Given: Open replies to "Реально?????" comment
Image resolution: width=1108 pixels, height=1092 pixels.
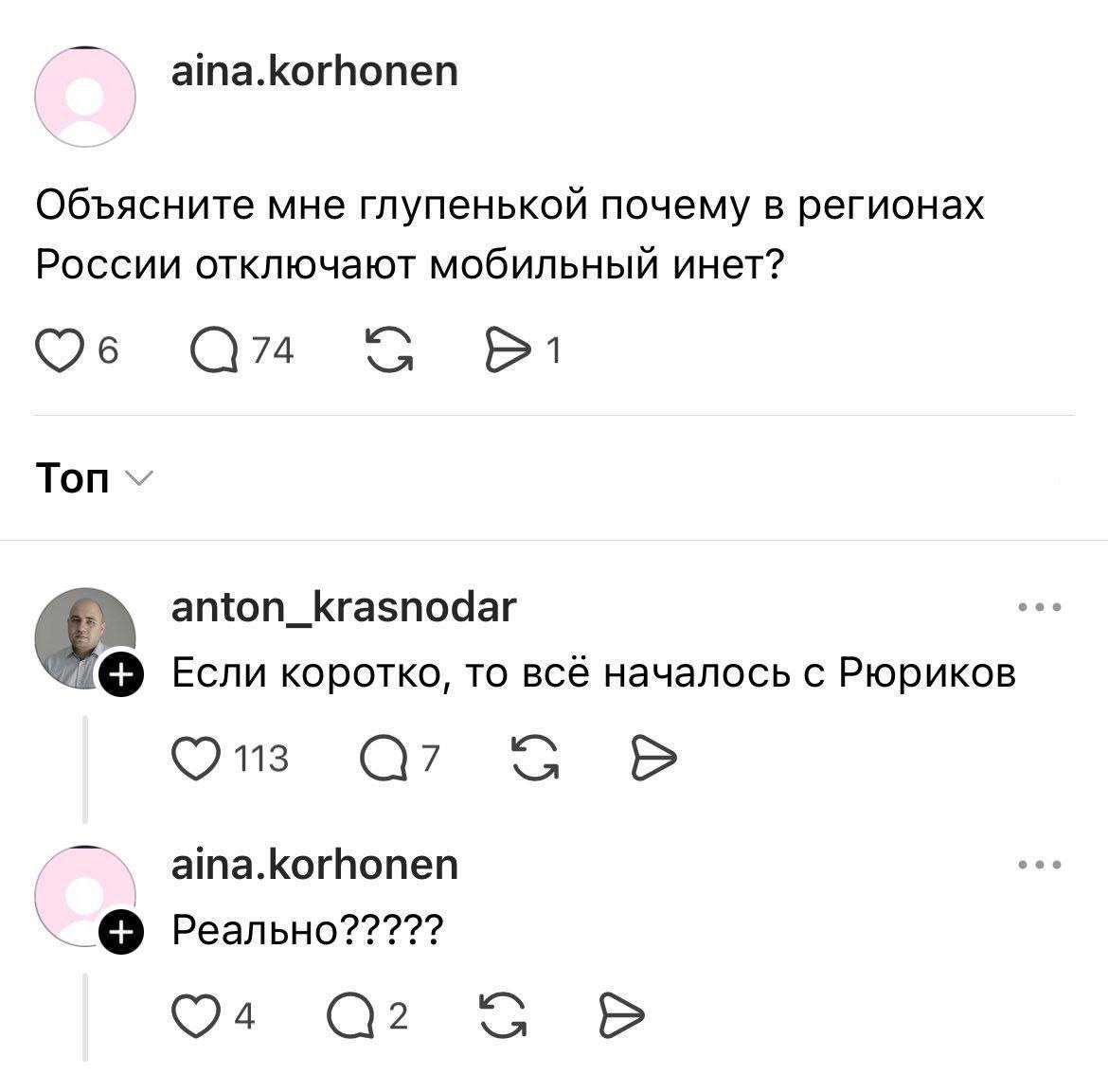Looking at the screenshot, I should point(349,1015).
